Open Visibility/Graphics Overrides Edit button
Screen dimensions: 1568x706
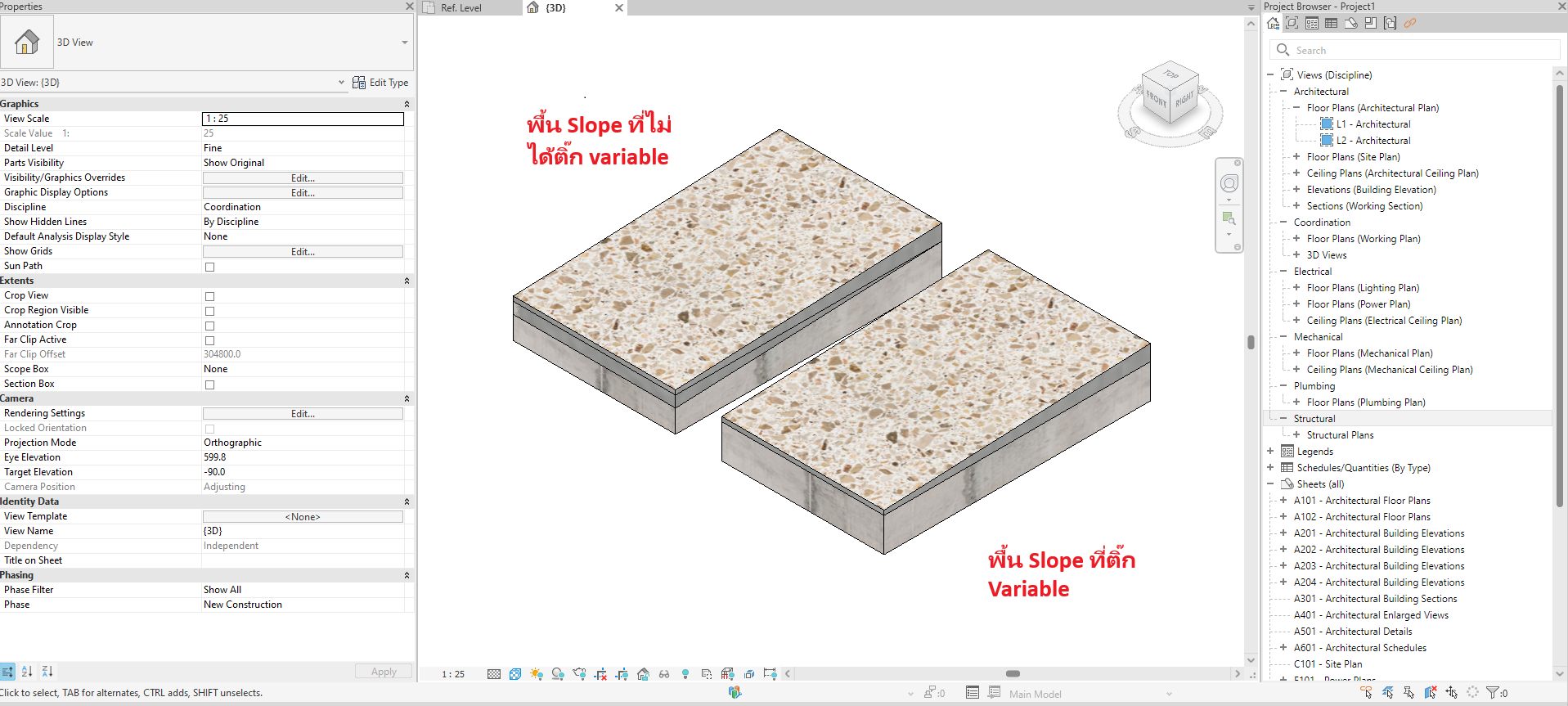(x=303, y=178)
